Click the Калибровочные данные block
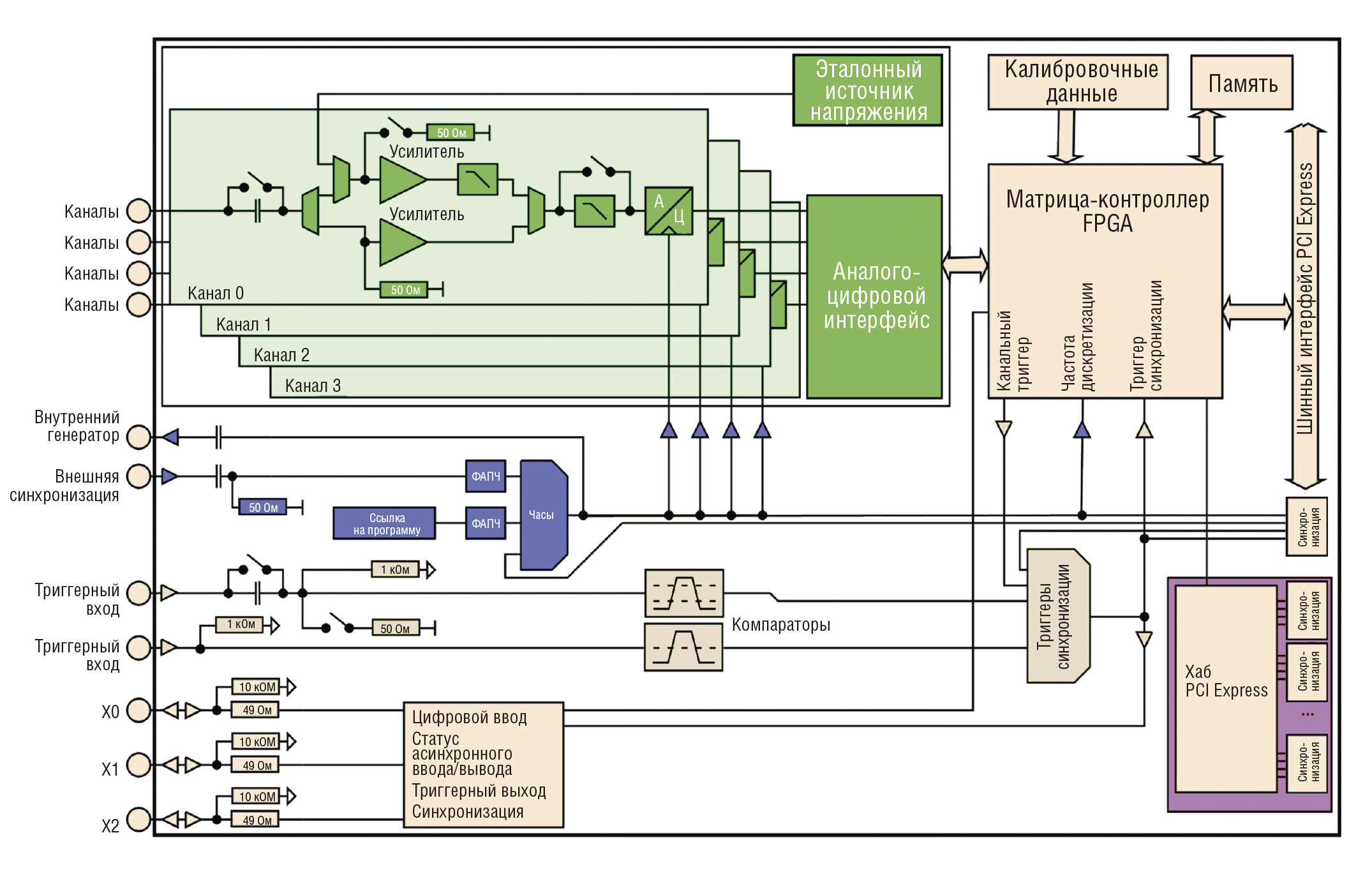The image size is (1372, 872). tap(1078, 82)
